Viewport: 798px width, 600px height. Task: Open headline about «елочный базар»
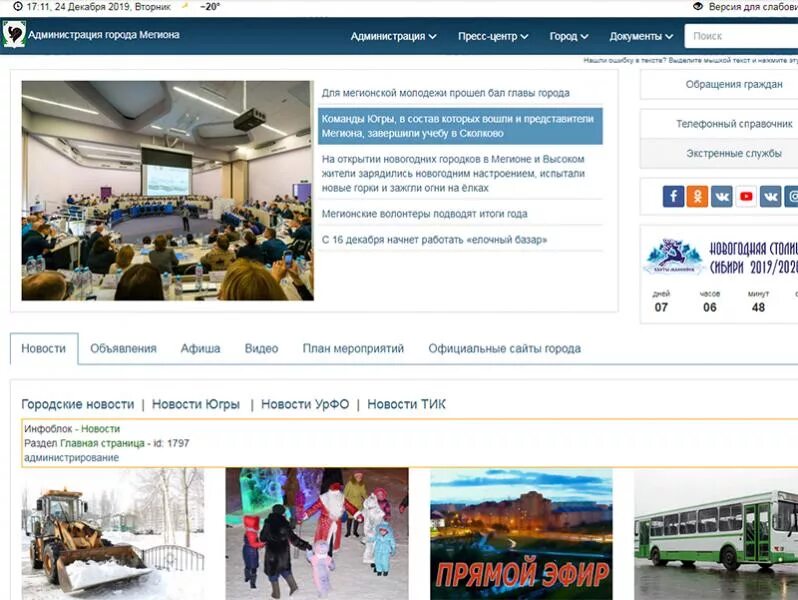click(x=434, y=240)
